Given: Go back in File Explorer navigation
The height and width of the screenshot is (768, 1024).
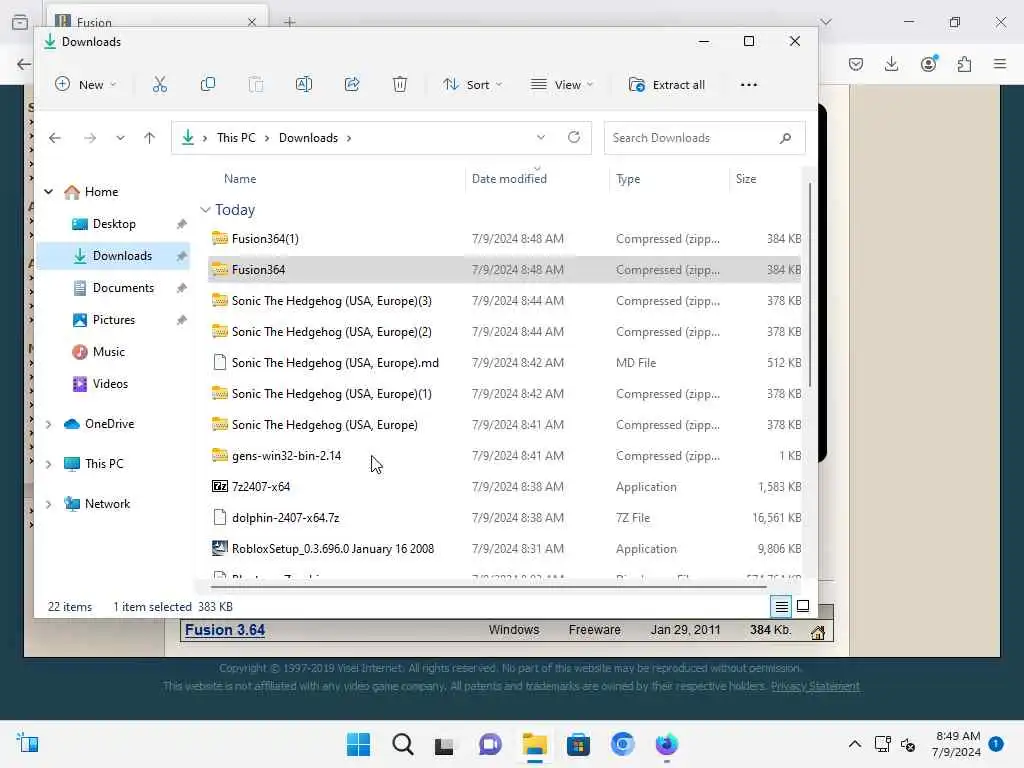Looking at the screenshot, I should [x=55, y=138].
